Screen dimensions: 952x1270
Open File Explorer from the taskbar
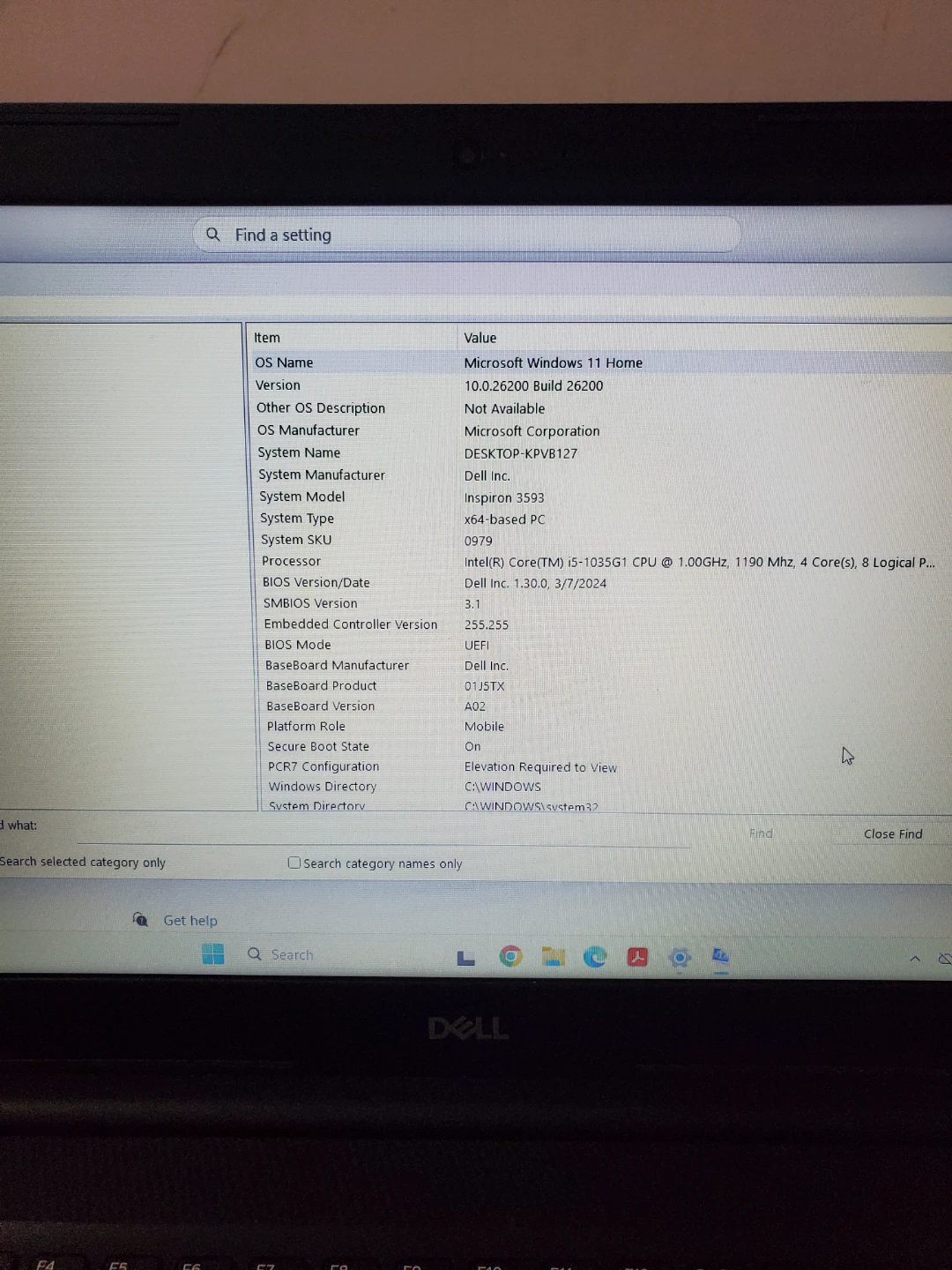pos(553,956)
